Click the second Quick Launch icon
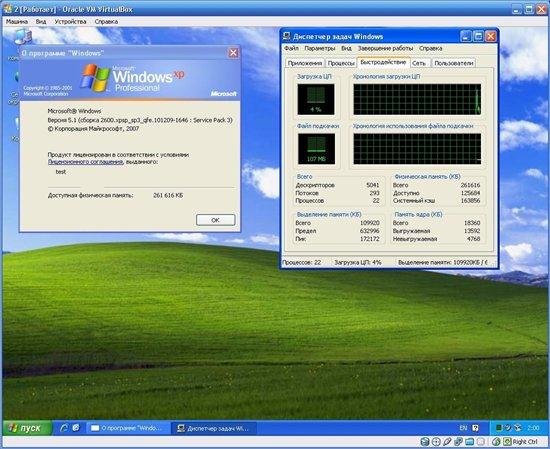The image size is (550, 449). click(x=76, y=428)
